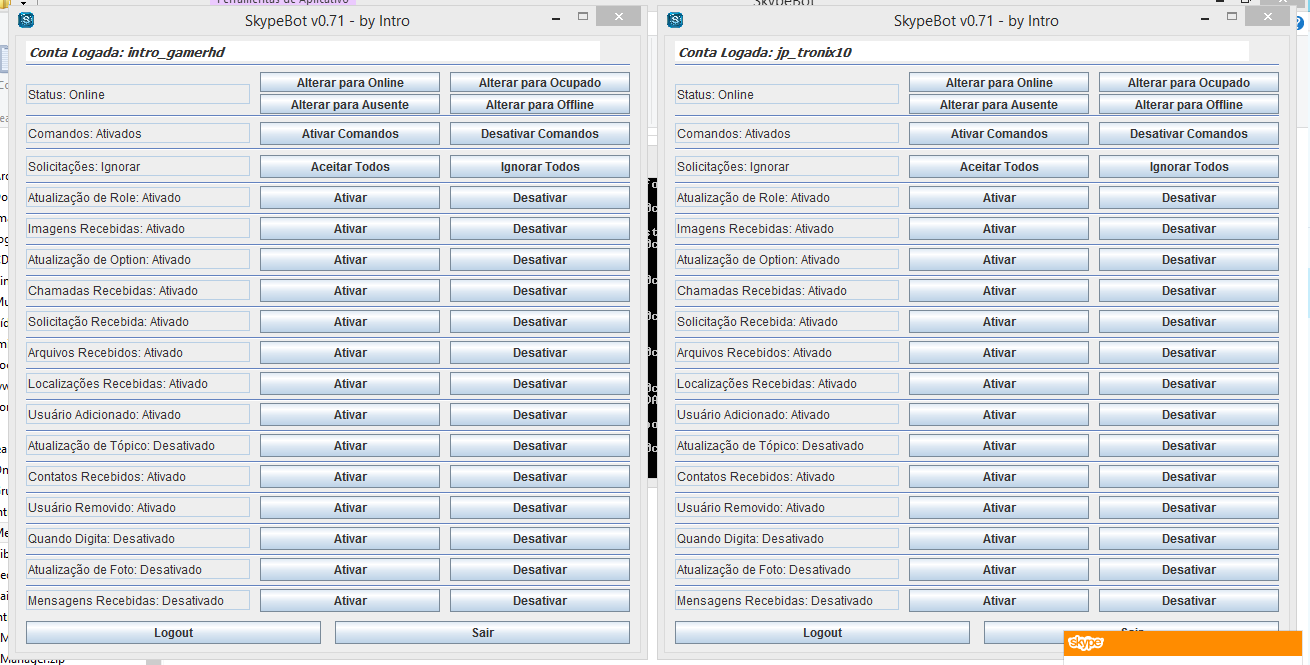Click Alterar para Ausente in jp_tronix10 window
Image resolution: width=1310 pixels, height=665 pixels.
[999, 104]
